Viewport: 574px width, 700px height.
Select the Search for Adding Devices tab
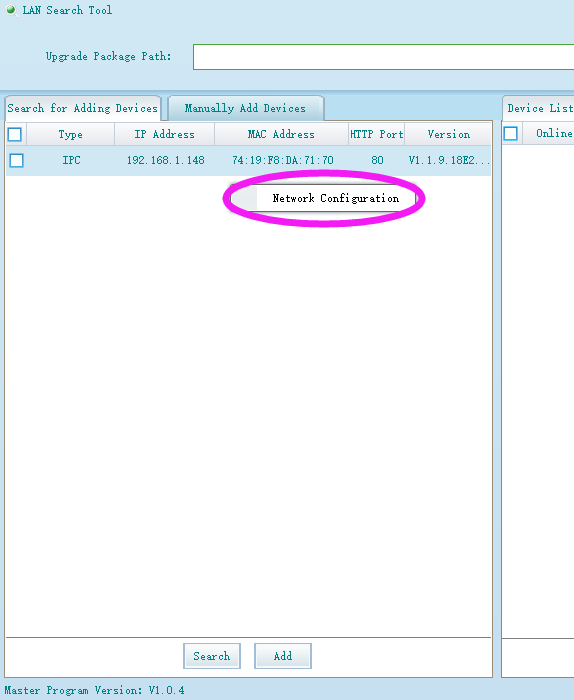pyautogui.click(x=83, y=108)
